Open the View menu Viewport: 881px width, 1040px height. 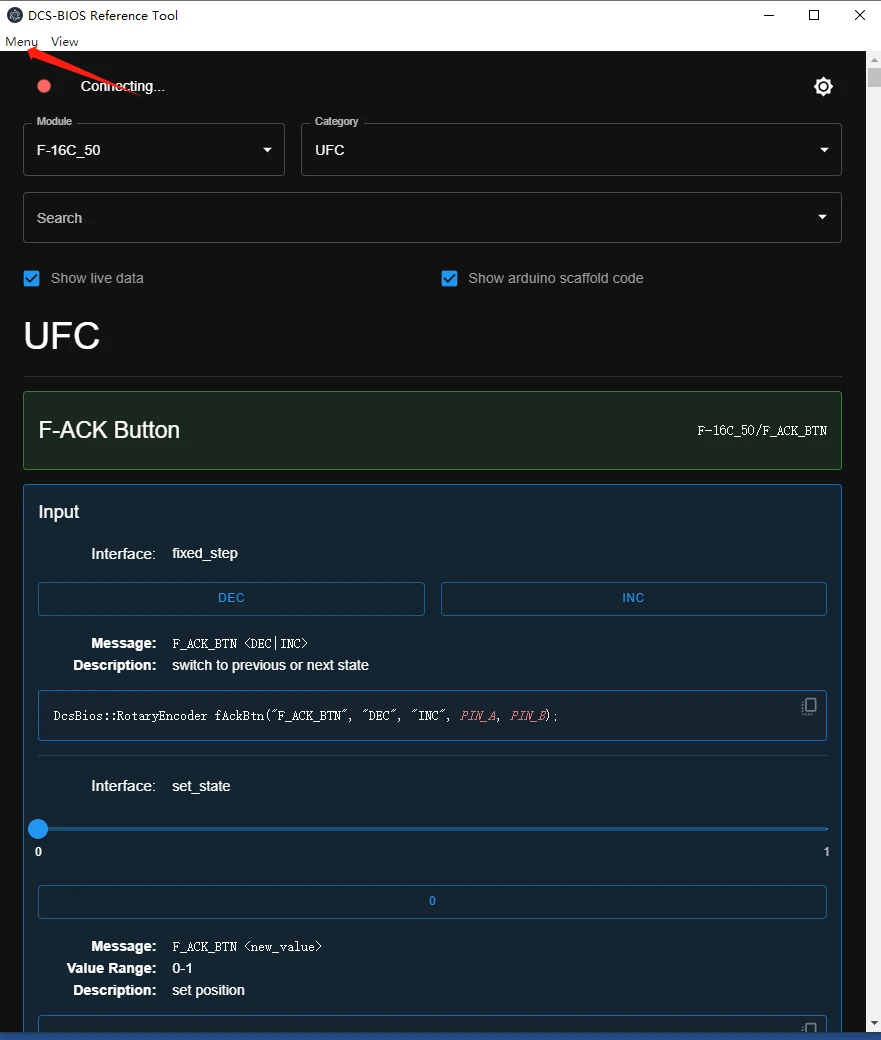(x=64, y=42)
